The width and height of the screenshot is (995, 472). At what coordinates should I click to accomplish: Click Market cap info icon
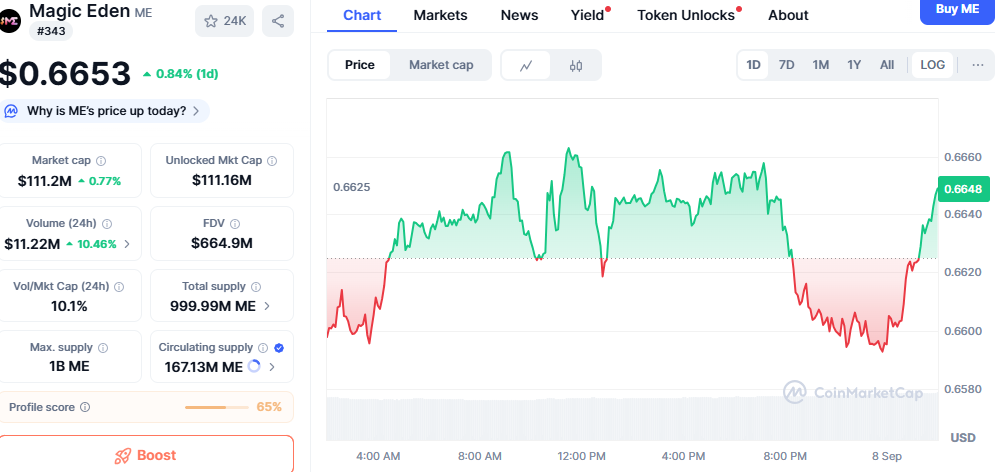pos(101,160)
